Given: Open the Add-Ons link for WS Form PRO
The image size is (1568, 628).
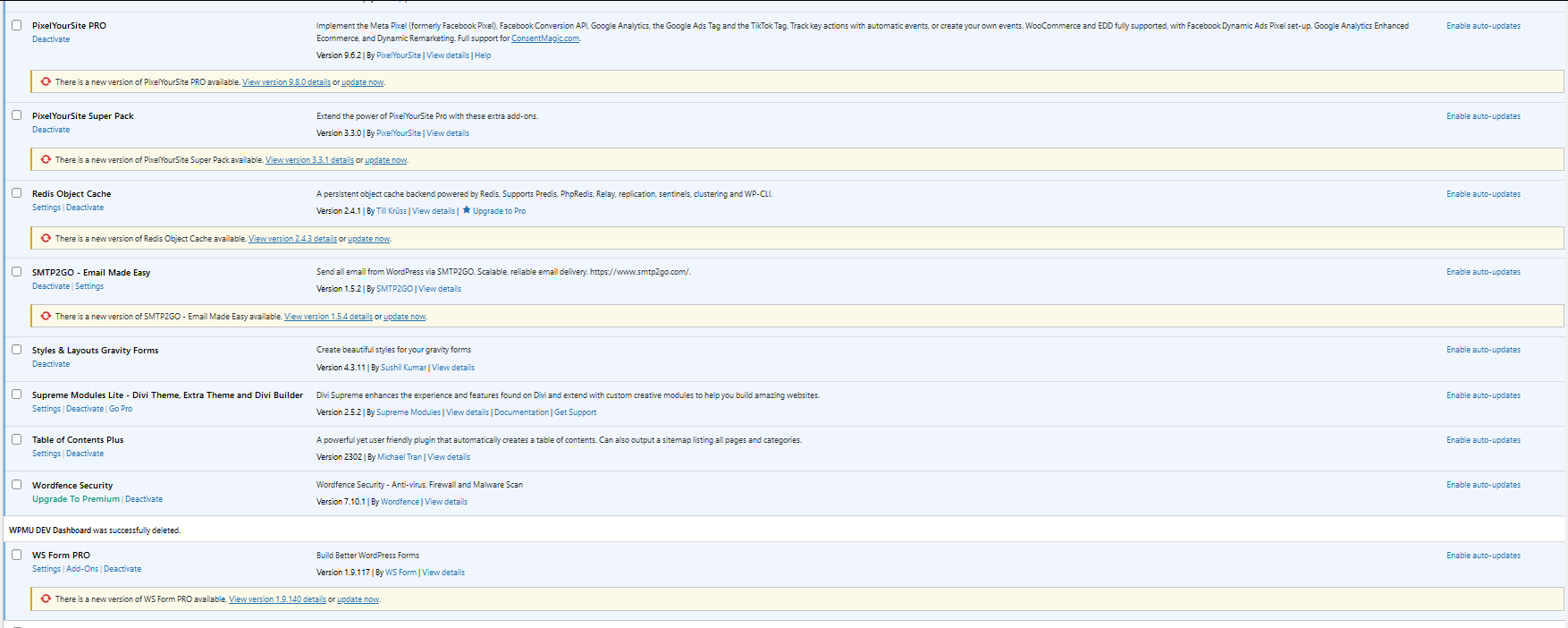Looking at the screenshot, I should click(82, 569).
